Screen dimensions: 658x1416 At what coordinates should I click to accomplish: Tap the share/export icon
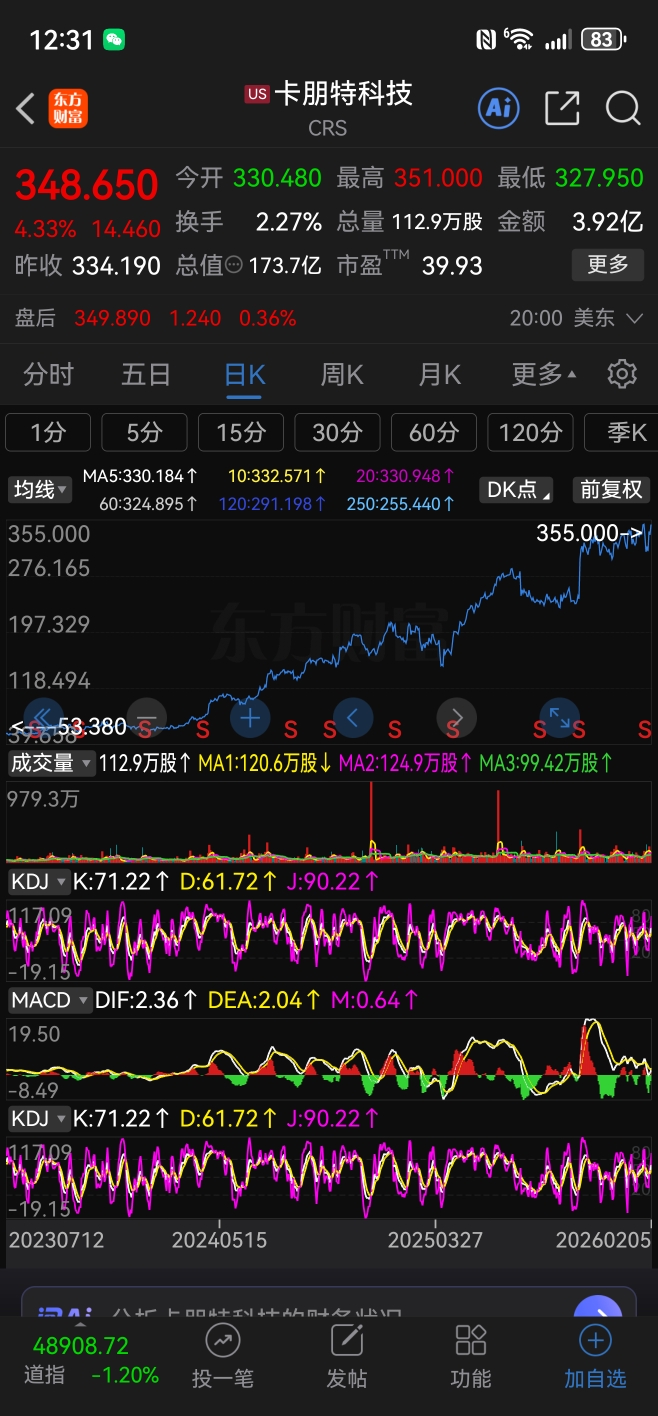point(562,108)
